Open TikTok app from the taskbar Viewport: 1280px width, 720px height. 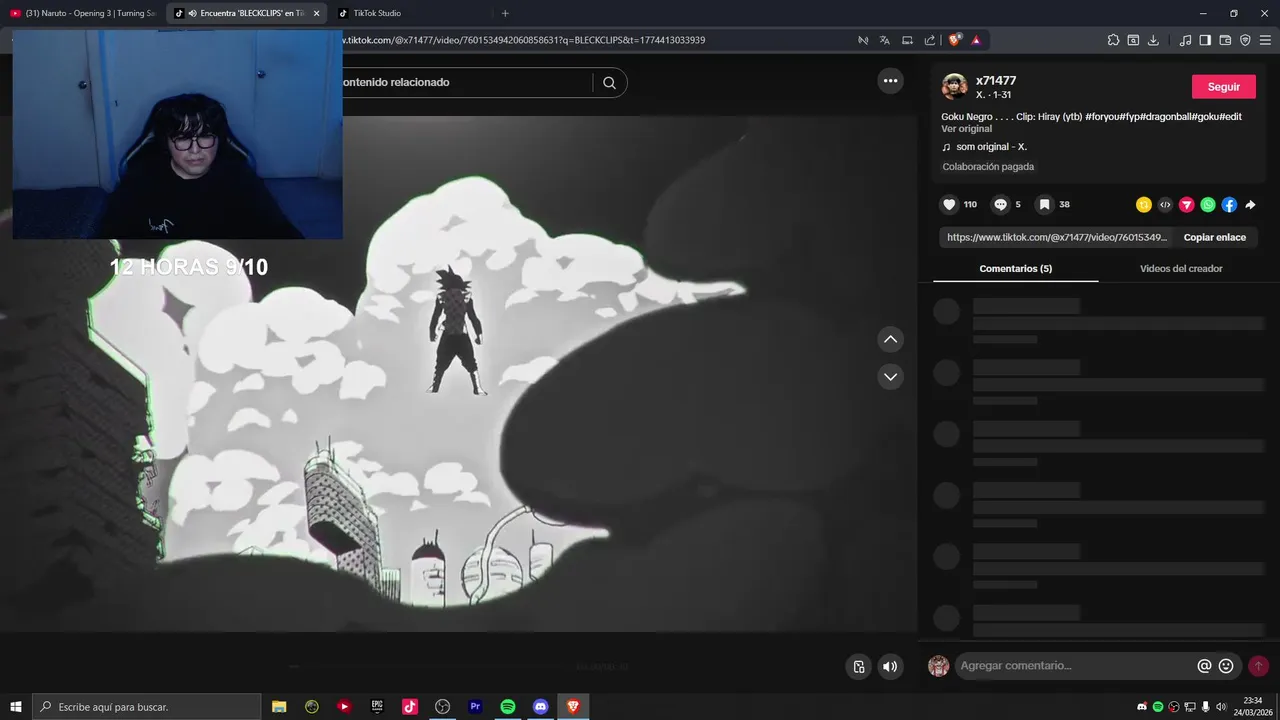coord(410,707)
